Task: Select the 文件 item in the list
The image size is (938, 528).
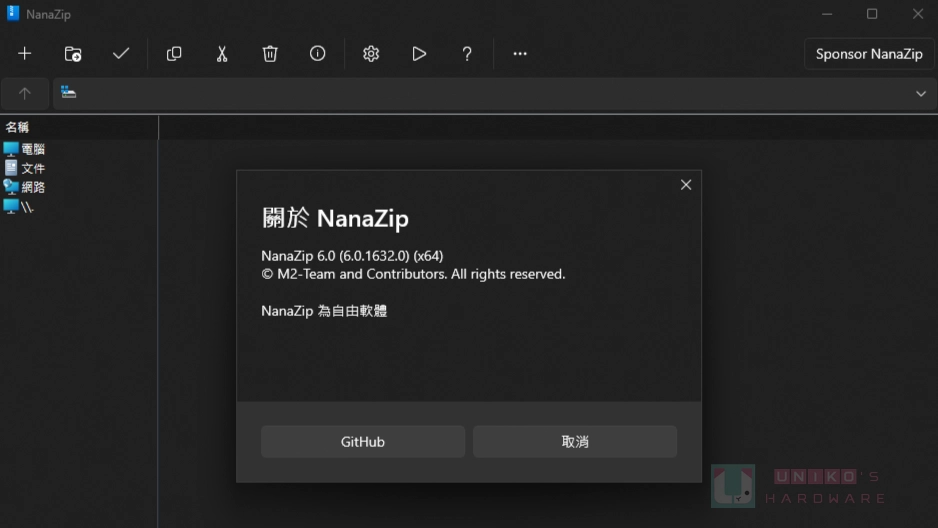Action: (x=25, y=168)
